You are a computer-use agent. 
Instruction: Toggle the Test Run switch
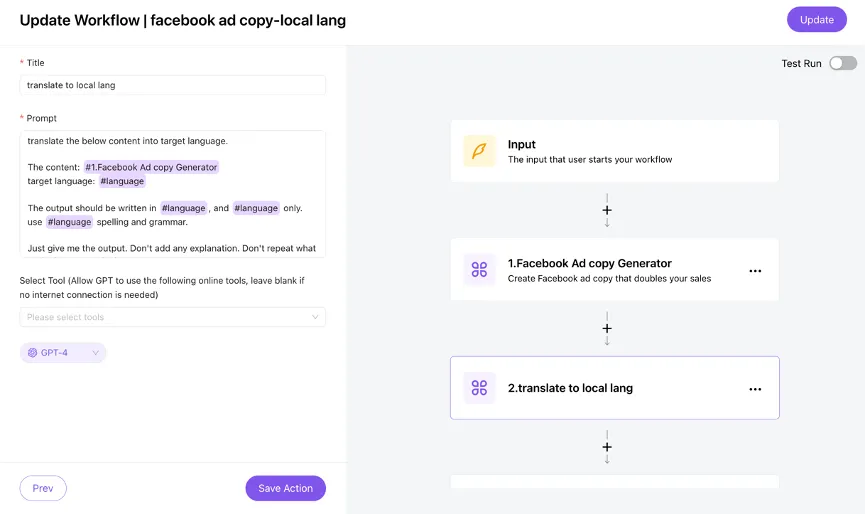pyautogui.click(x=842, y=63)
